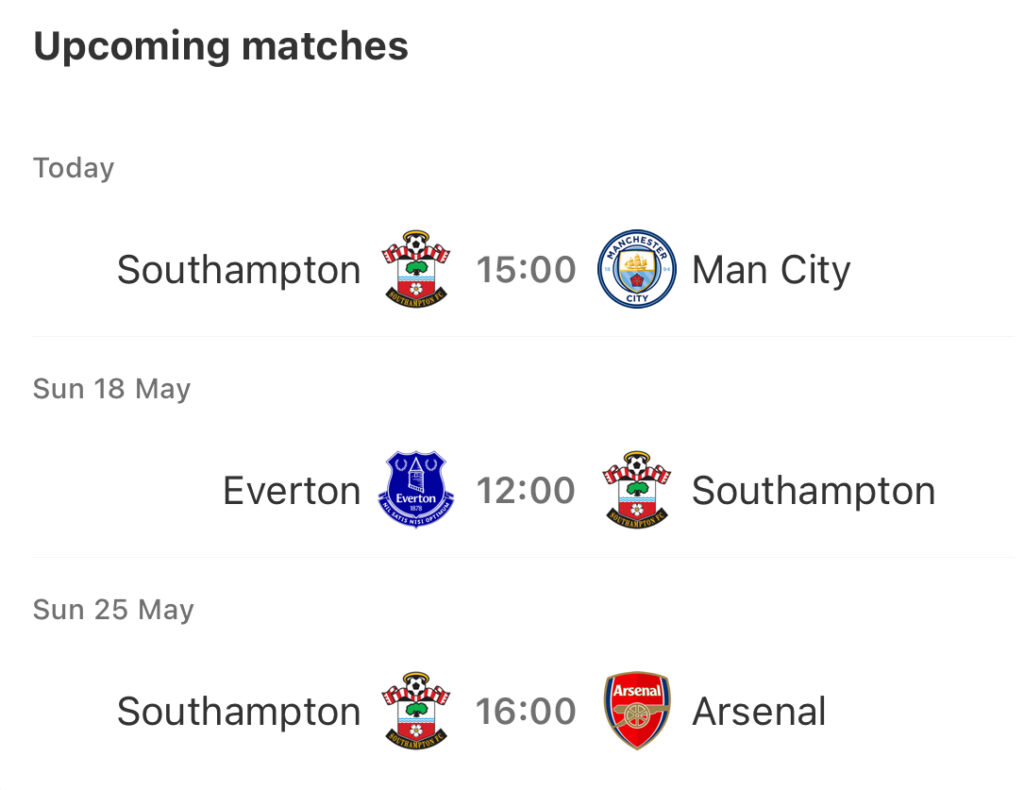Click the Manchester City crest
The height and width of the screenshot is (790, 1024).
coord(637,269)
